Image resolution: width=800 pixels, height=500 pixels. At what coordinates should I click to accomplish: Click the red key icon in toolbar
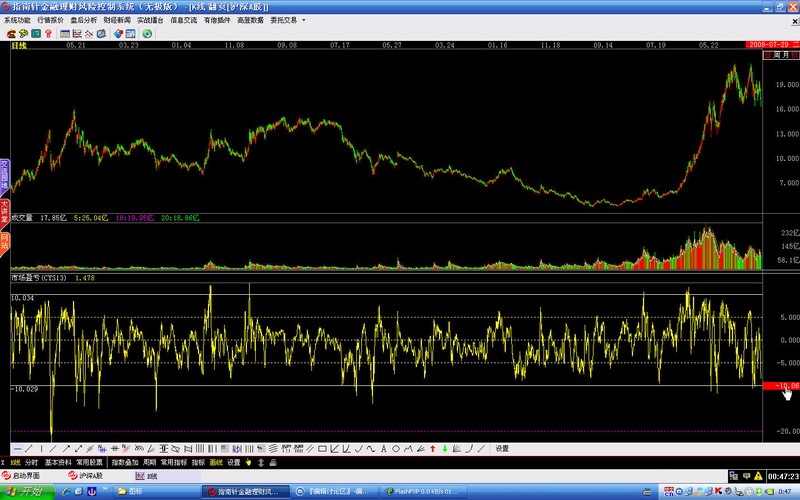[49, 33]
